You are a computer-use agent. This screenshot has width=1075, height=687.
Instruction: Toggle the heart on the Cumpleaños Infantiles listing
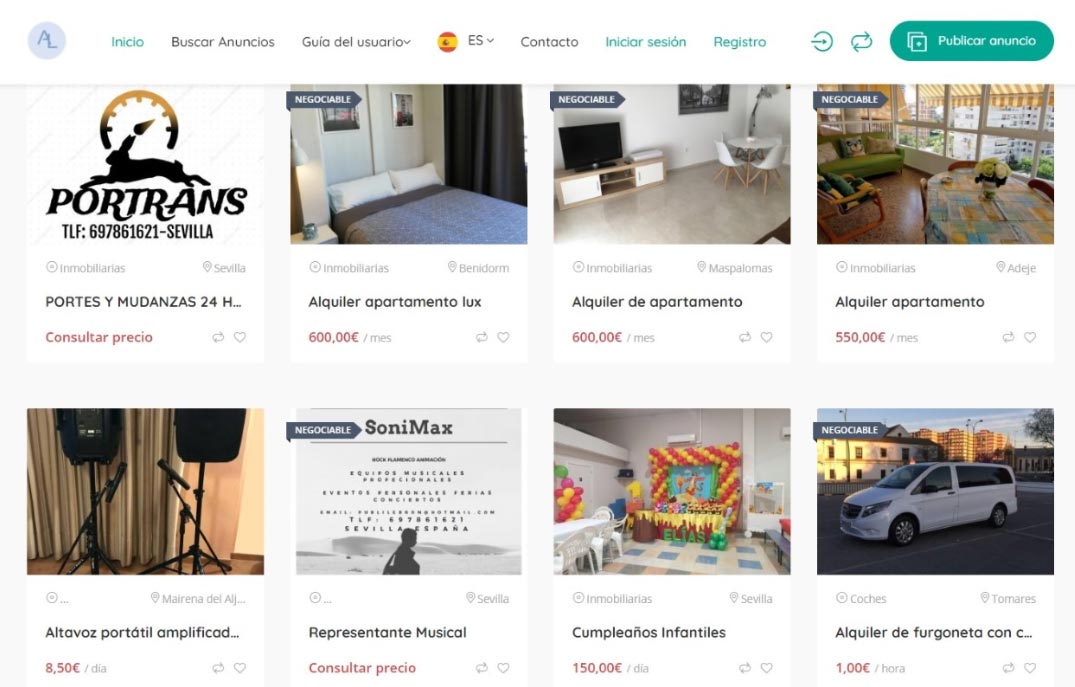pos(766,668)
